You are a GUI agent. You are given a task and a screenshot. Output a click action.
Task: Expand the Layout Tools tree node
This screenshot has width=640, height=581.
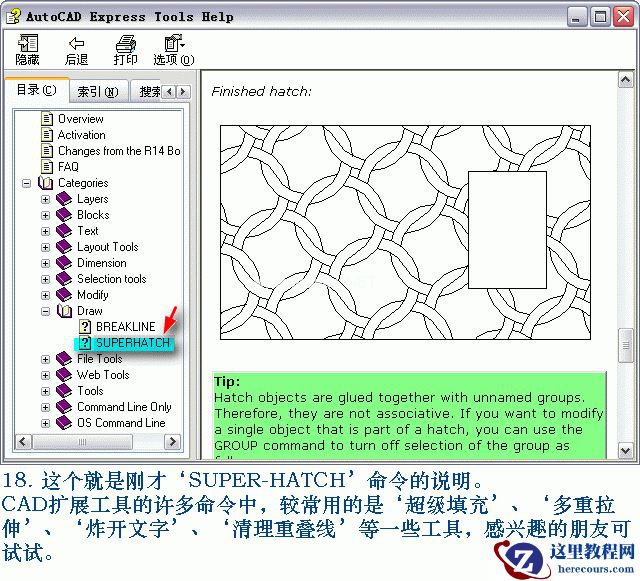click(46, 247)
